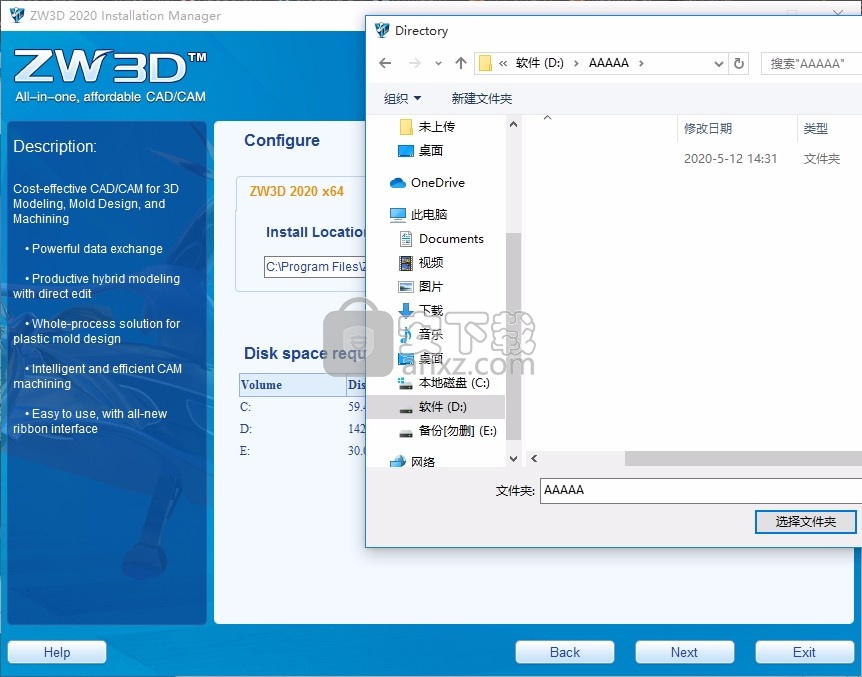The width and height of the screenshot is (862, 677).
Task: Select 此电脑 in navigation pane
Action: (x=429, y=214)
